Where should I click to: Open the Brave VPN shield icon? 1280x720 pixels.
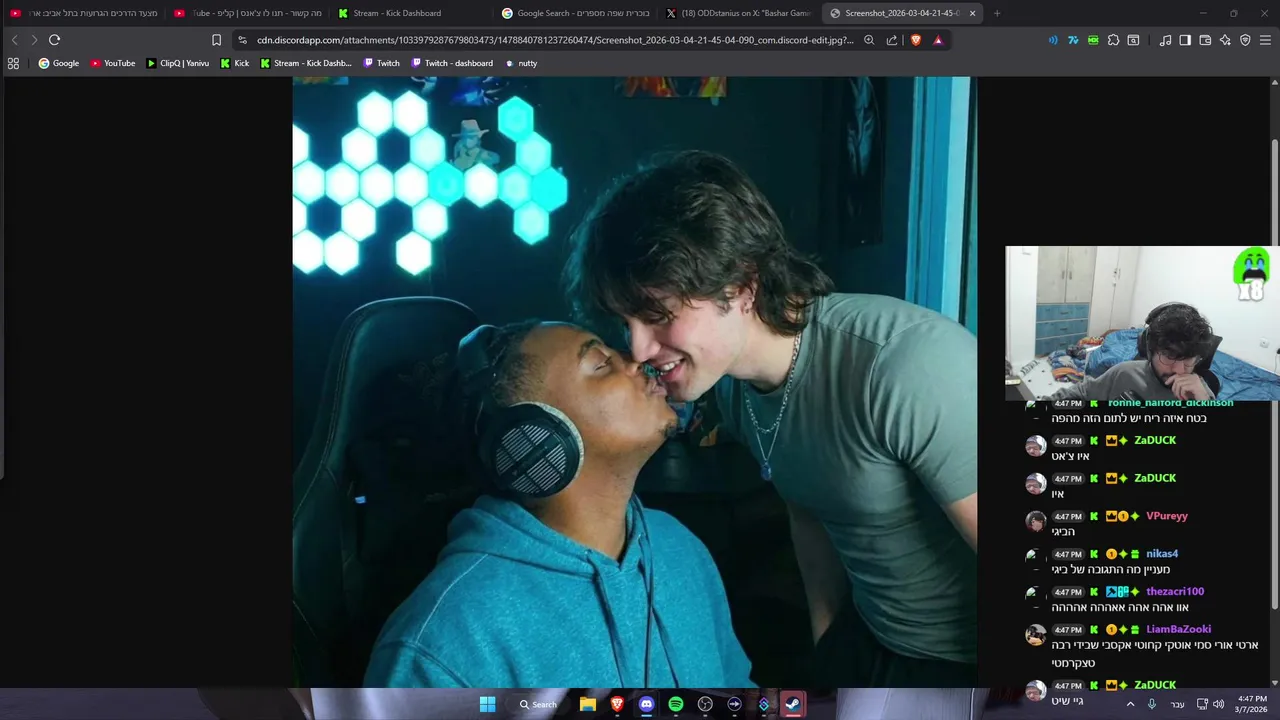[x=1245, y=40]
